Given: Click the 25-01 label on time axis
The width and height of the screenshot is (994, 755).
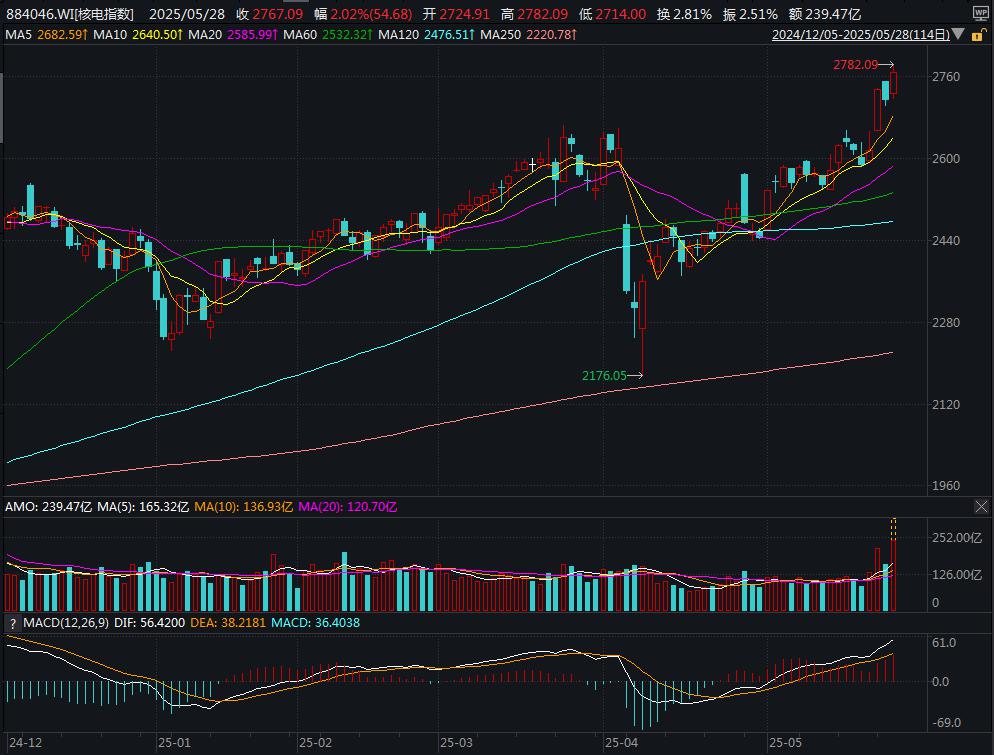Looking at the screenshot, I should pyautogui.click(x=174, y=744).
